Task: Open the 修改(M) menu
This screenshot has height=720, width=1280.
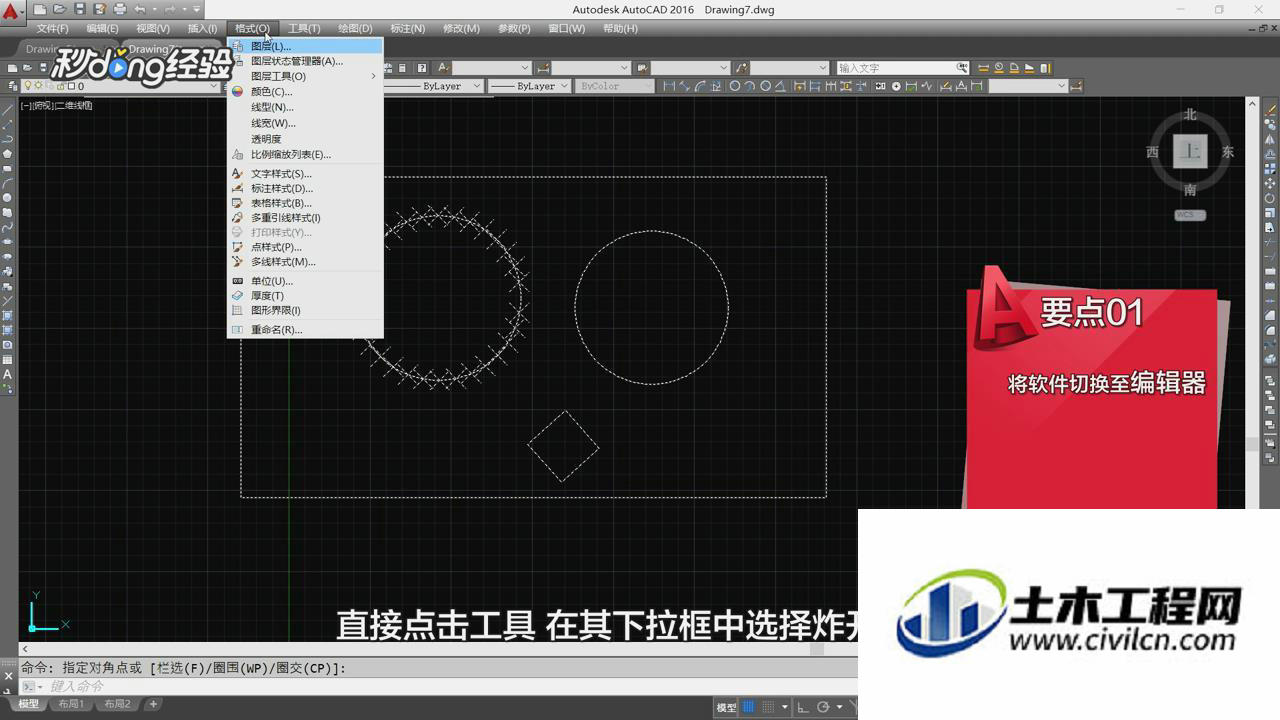Action: coord(460,28)
